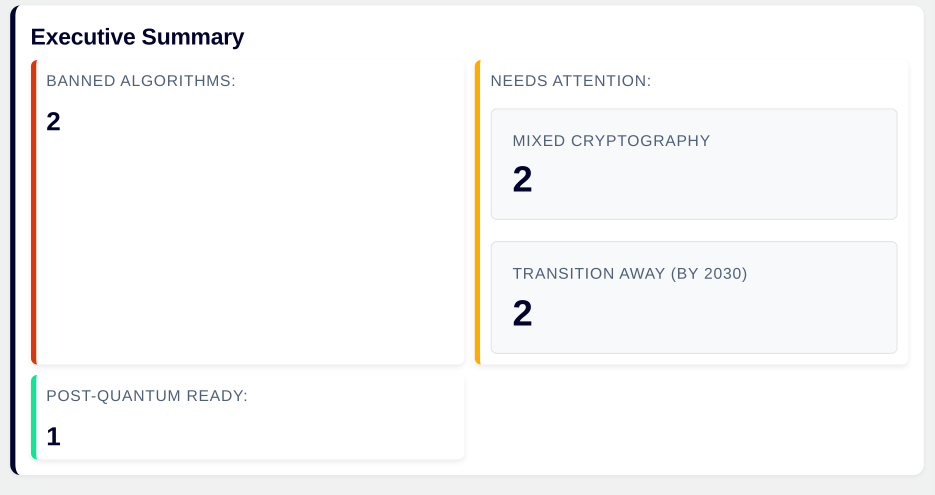
Task: Click the Executive Summary heading
Action: click(137, 37)
